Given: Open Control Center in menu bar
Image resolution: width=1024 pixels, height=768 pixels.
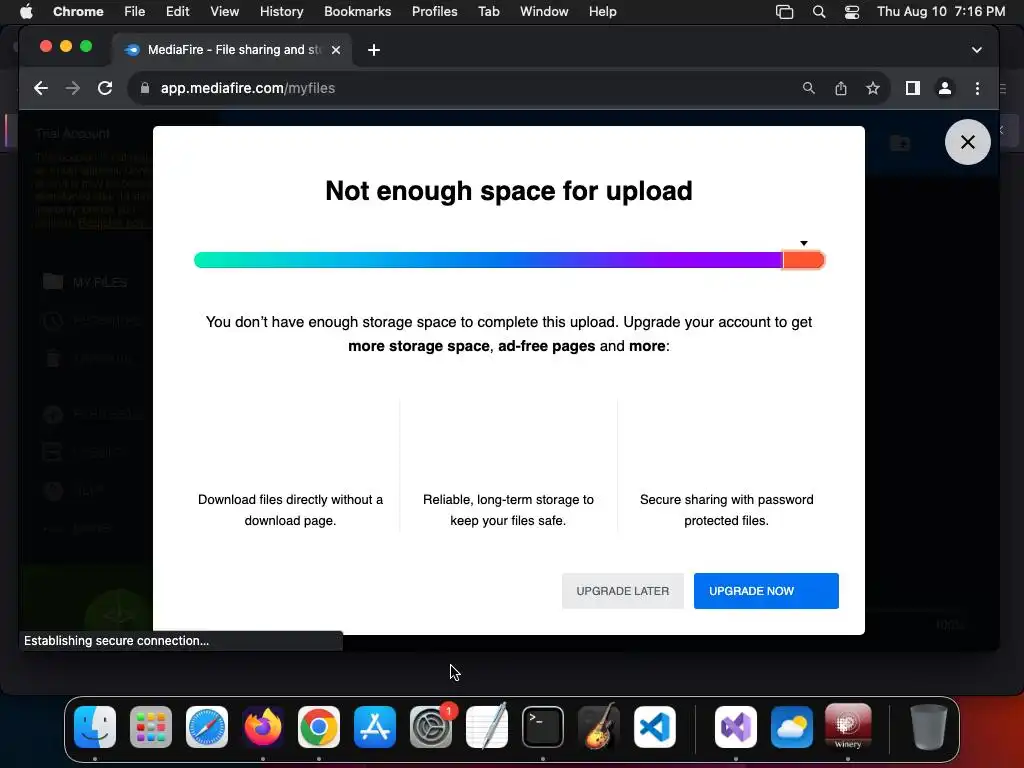Looking at the screenshot, I should [x=852, y=12].
